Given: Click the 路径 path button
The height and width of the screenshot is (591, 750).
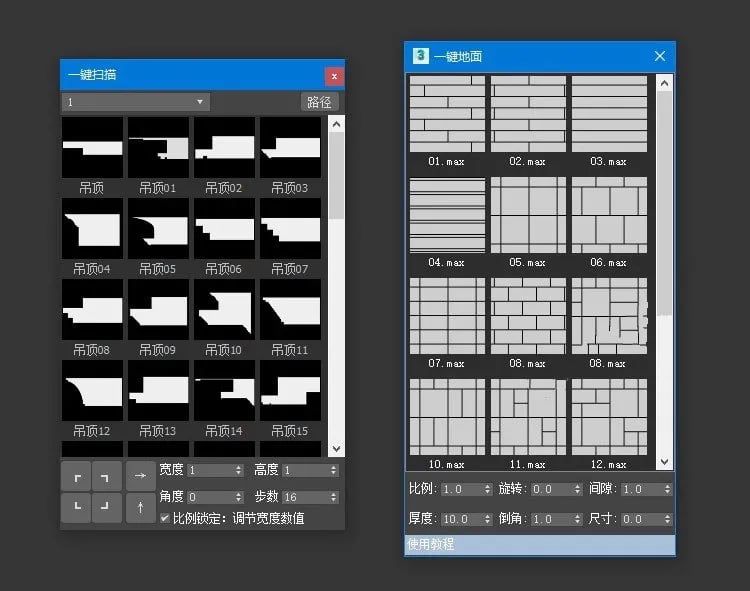Looking at the screenshot, I should [320, 102].
